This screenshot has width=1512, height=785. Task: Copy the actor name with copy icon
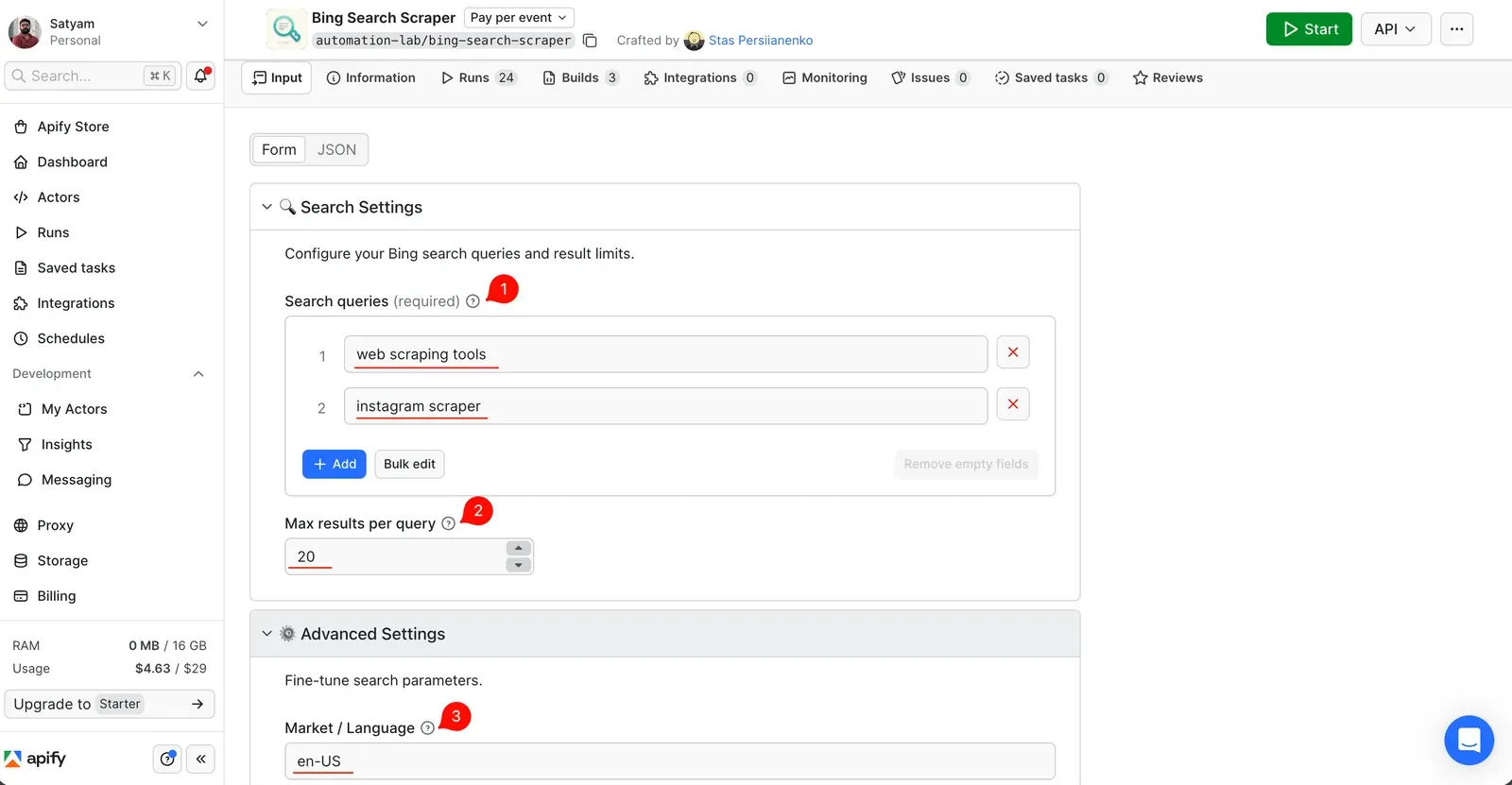tap(590, 41)
